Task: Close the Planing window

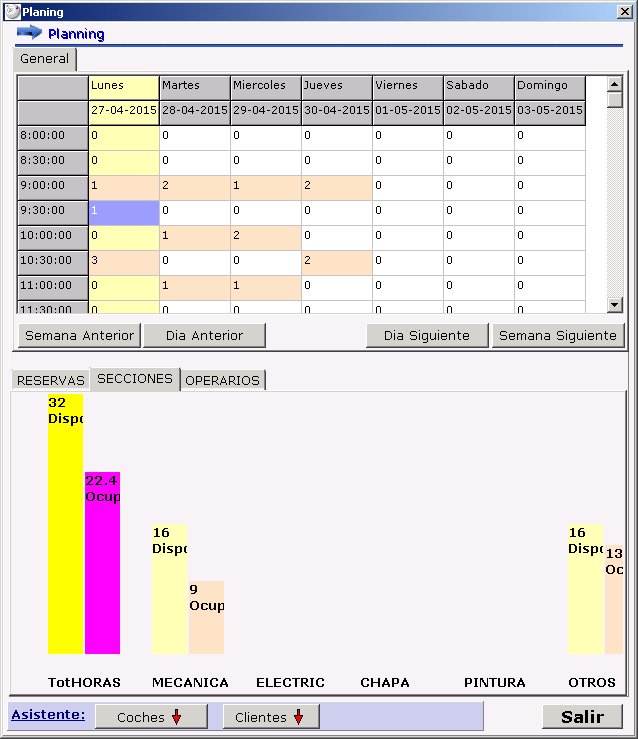Action: coord(625,12)
